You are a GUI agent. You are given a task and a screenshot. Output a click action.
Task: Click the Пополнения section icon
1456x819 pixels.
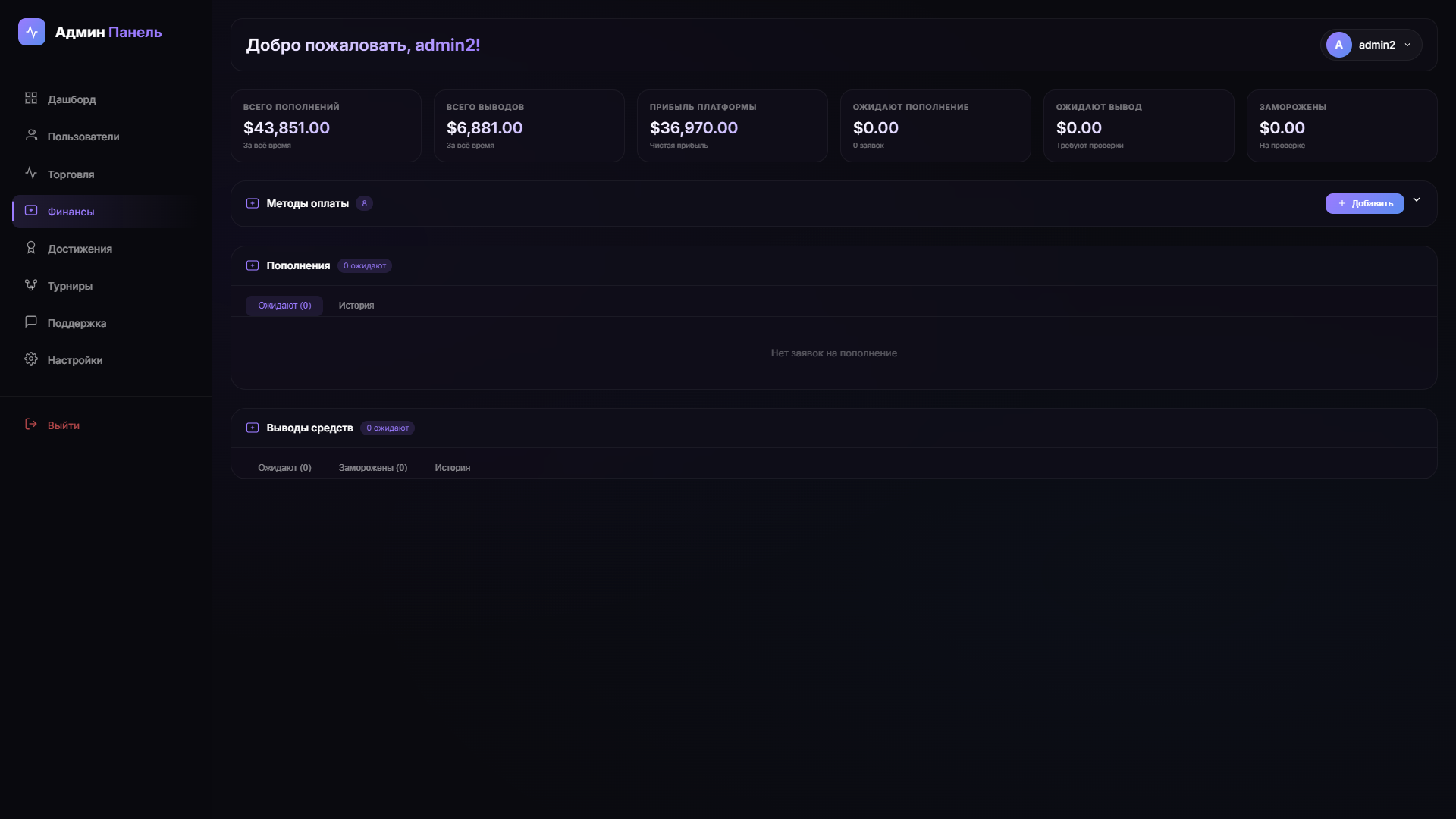pyautogui.click(x=253, y=265)
